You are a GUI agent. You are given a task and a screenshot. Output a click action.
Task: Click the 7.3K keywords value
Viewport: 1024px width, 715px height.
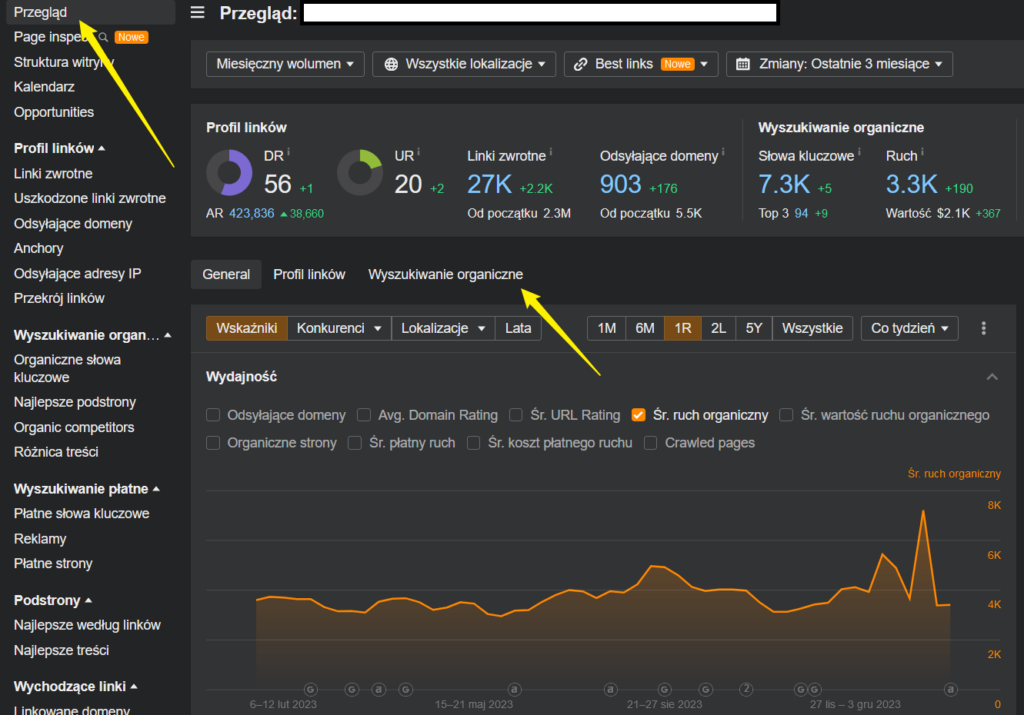pyautogui.click(x=784, y=185)
